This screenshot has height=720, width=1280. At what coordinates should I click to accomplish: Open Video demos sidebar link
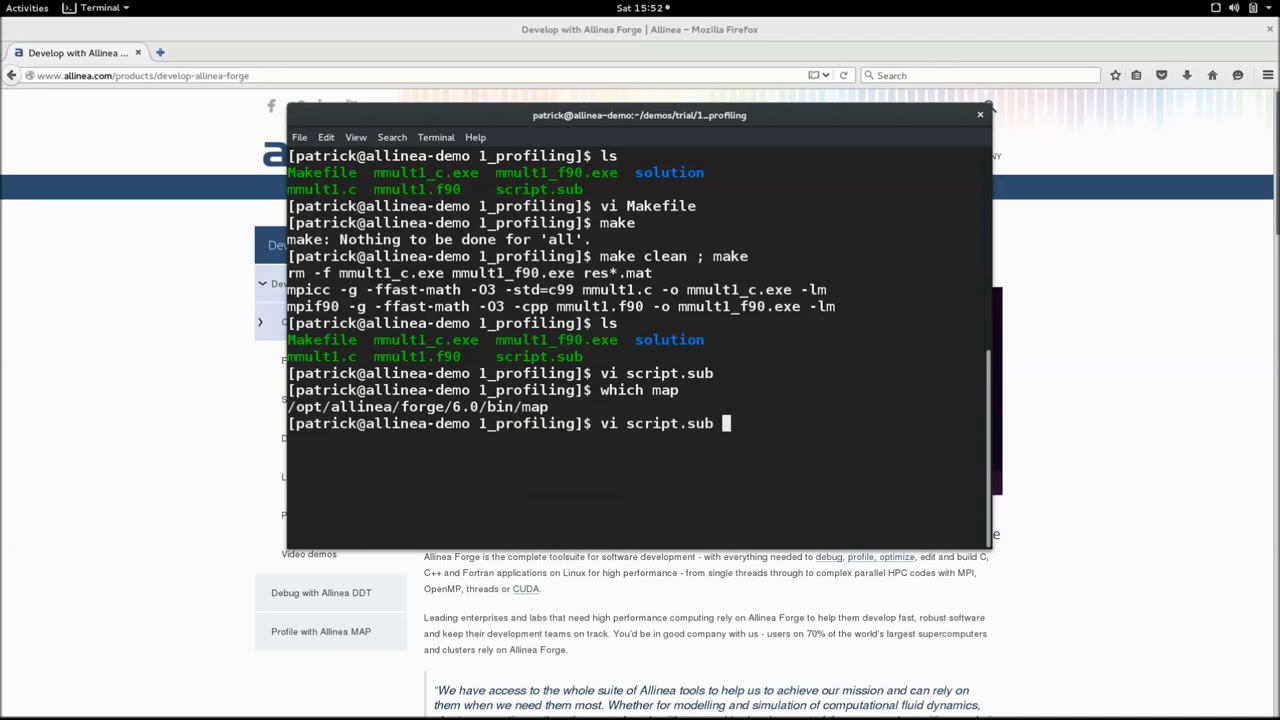tap(309, 554)
